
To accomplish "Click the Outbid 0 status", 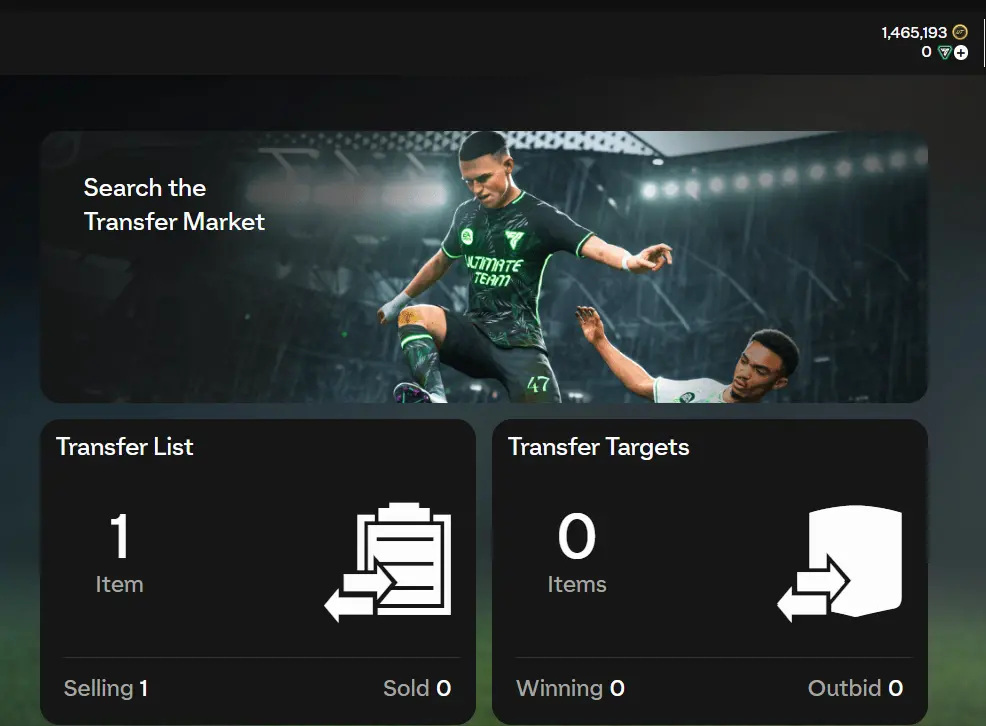I will 855,688.
